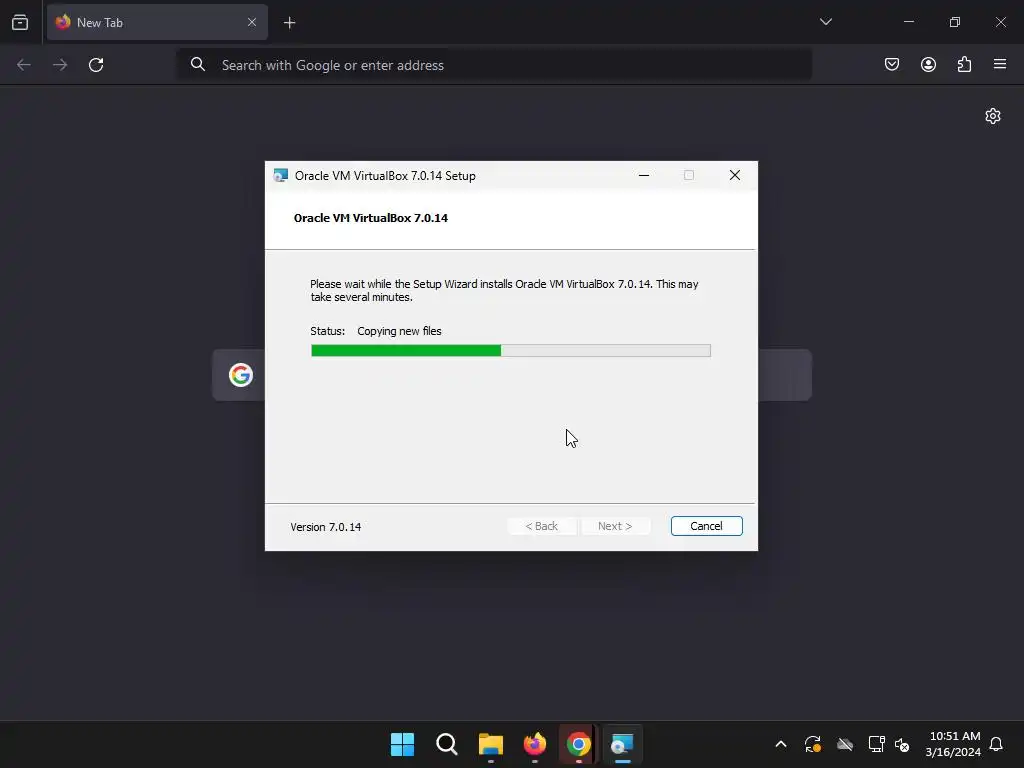This screenshot has height=768, width=1024.
Task: Open the notifications bell
Action: tap(996, 744)
